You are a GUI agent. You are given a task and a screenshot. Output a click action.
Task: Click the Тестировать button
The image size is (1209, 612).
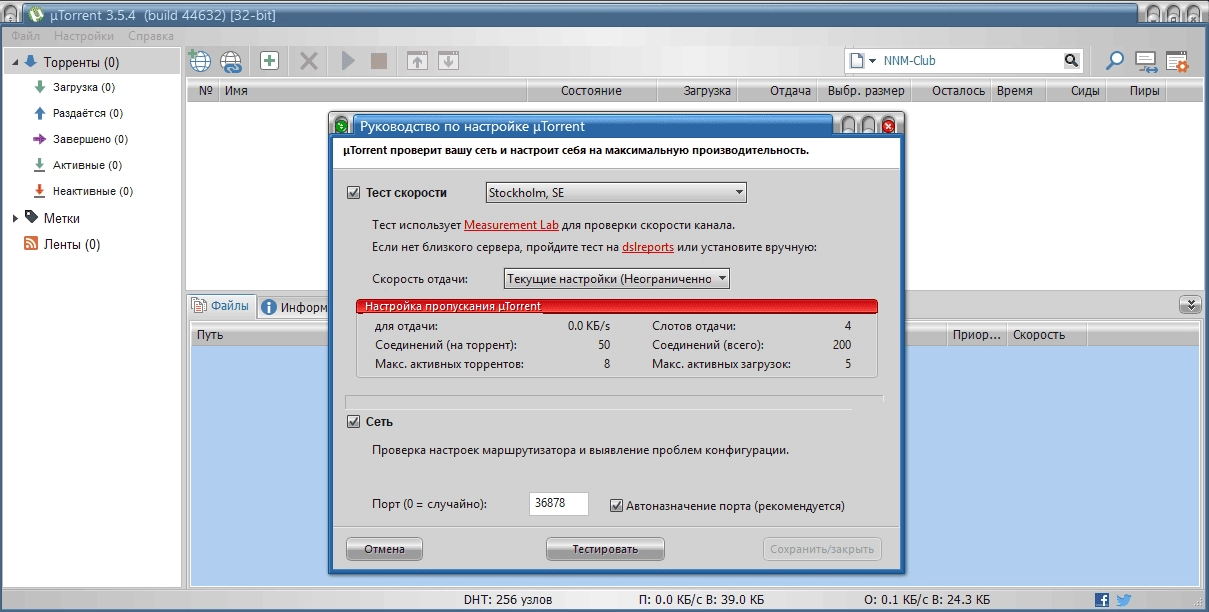point(605,549)
